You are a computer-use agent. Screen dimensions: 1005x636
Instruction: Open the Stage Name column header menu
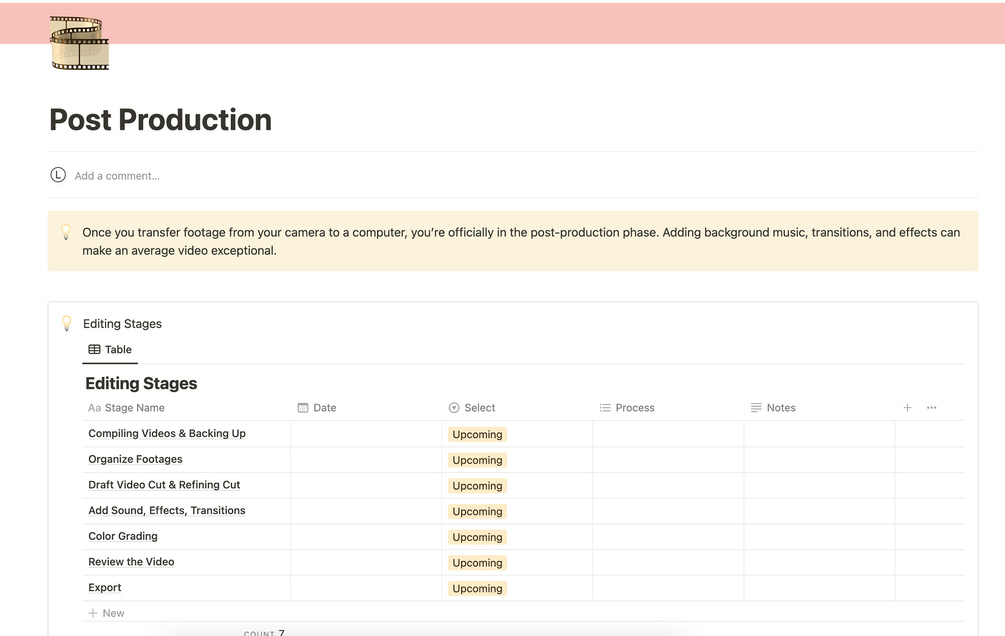[134, 408]
